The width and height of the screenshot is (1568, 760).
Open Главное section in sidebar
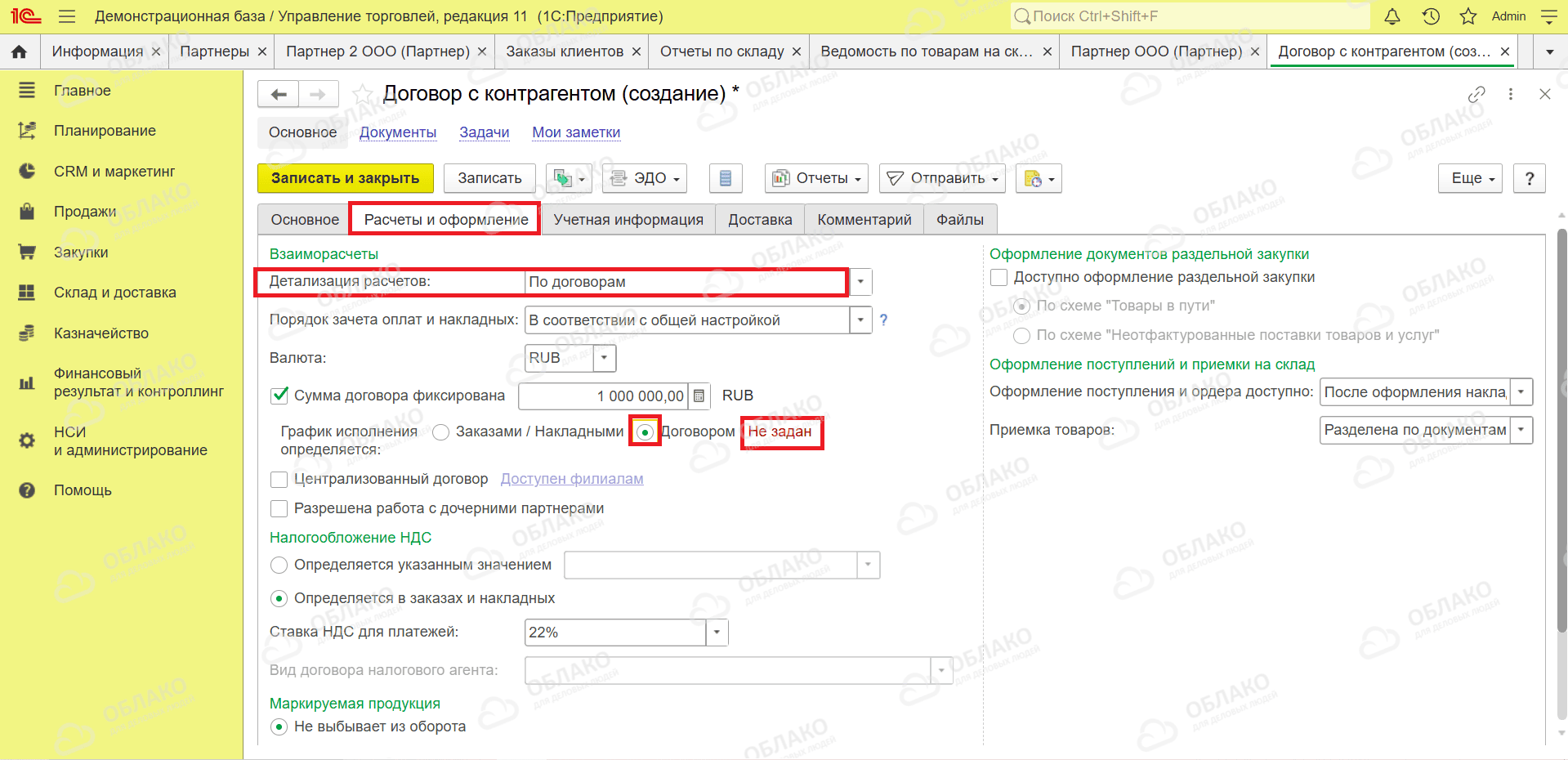[x=83, y=91]
